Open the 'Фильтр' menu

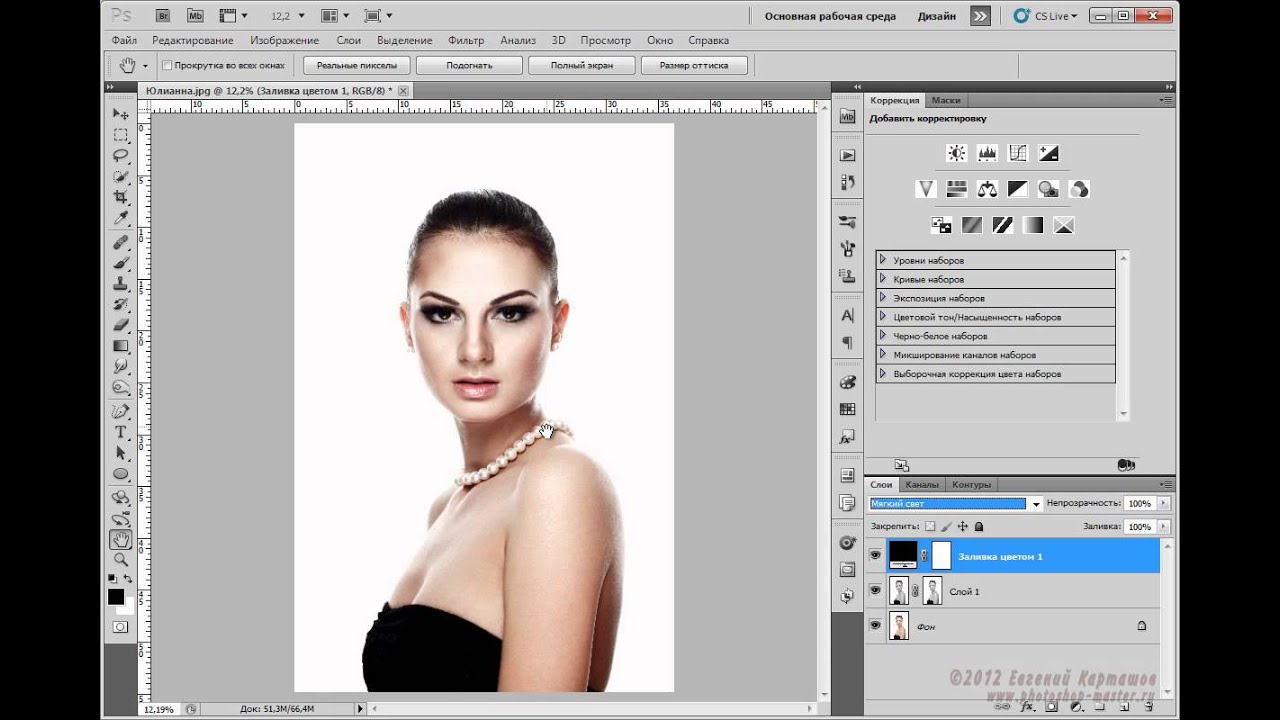(466, 41)
